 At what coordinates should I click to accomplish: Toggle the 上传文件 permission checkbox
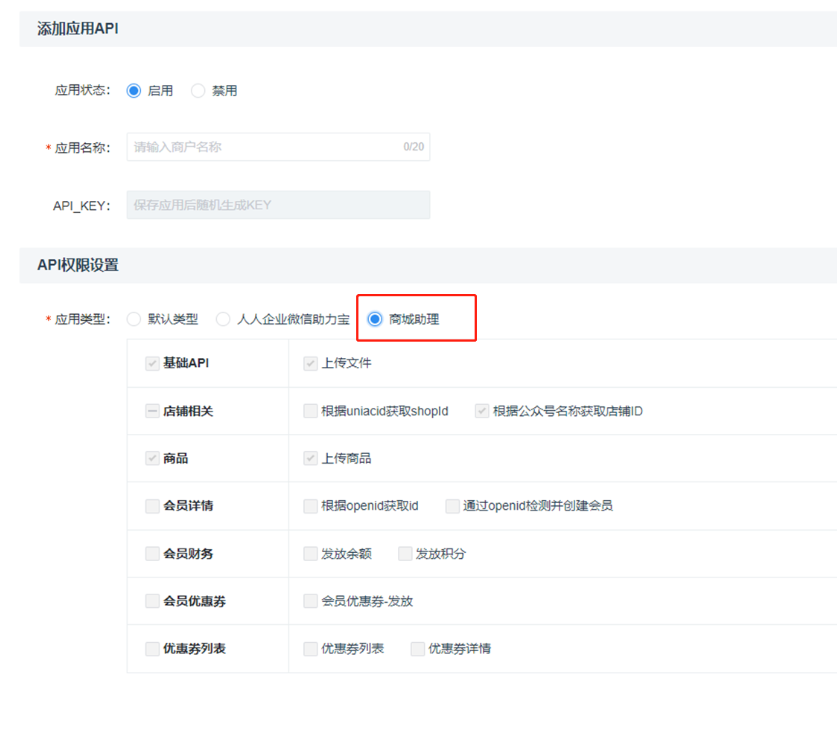[x=310, y=364]
